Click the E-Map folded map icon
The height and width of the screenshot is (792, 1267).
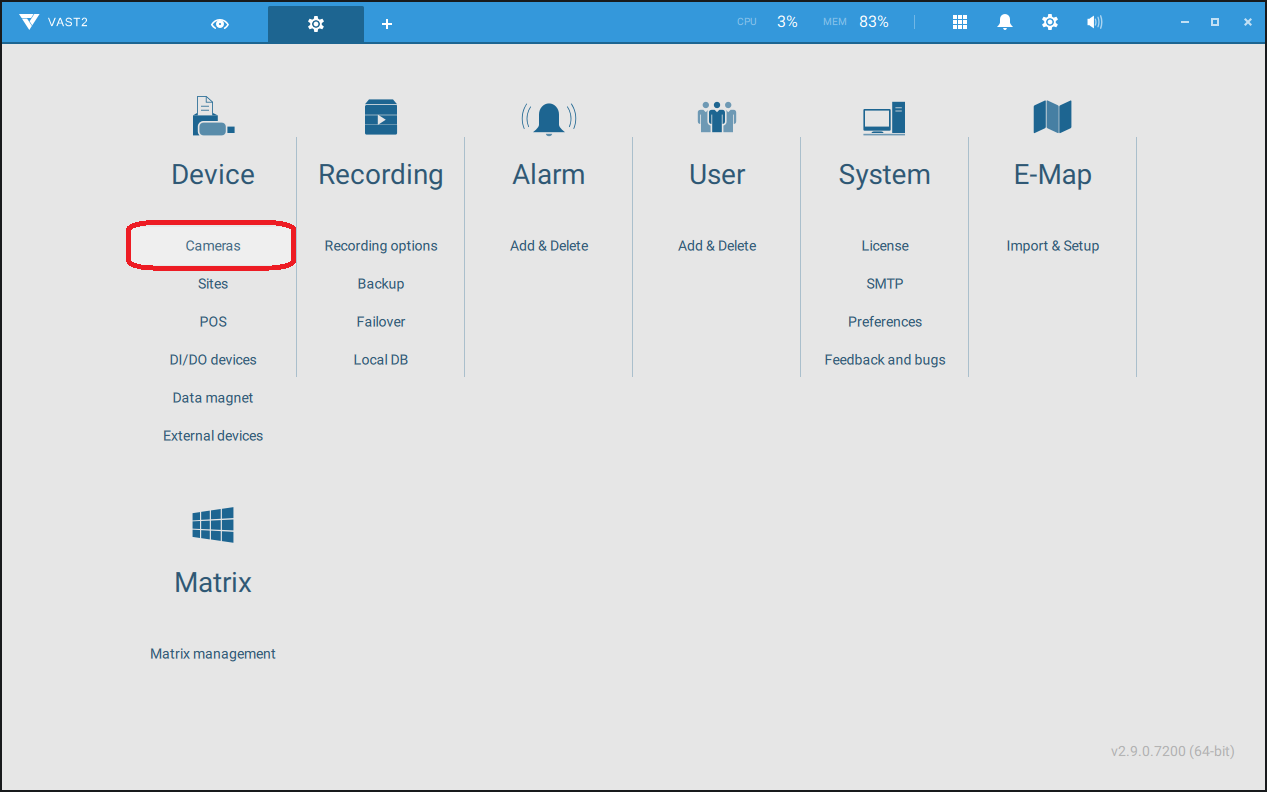(1052, 117)
